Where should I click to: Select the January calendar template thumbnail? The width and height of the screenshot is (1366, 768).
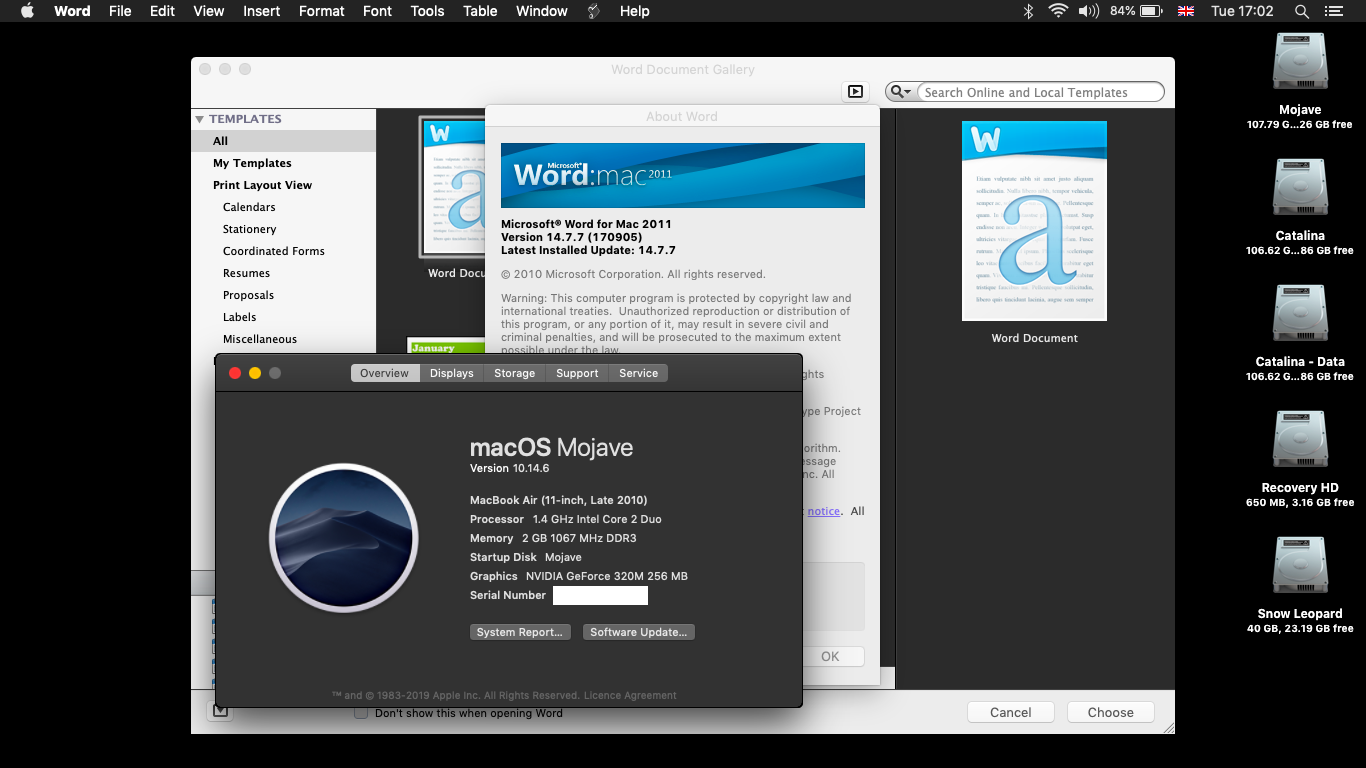[x=446, y=346]
